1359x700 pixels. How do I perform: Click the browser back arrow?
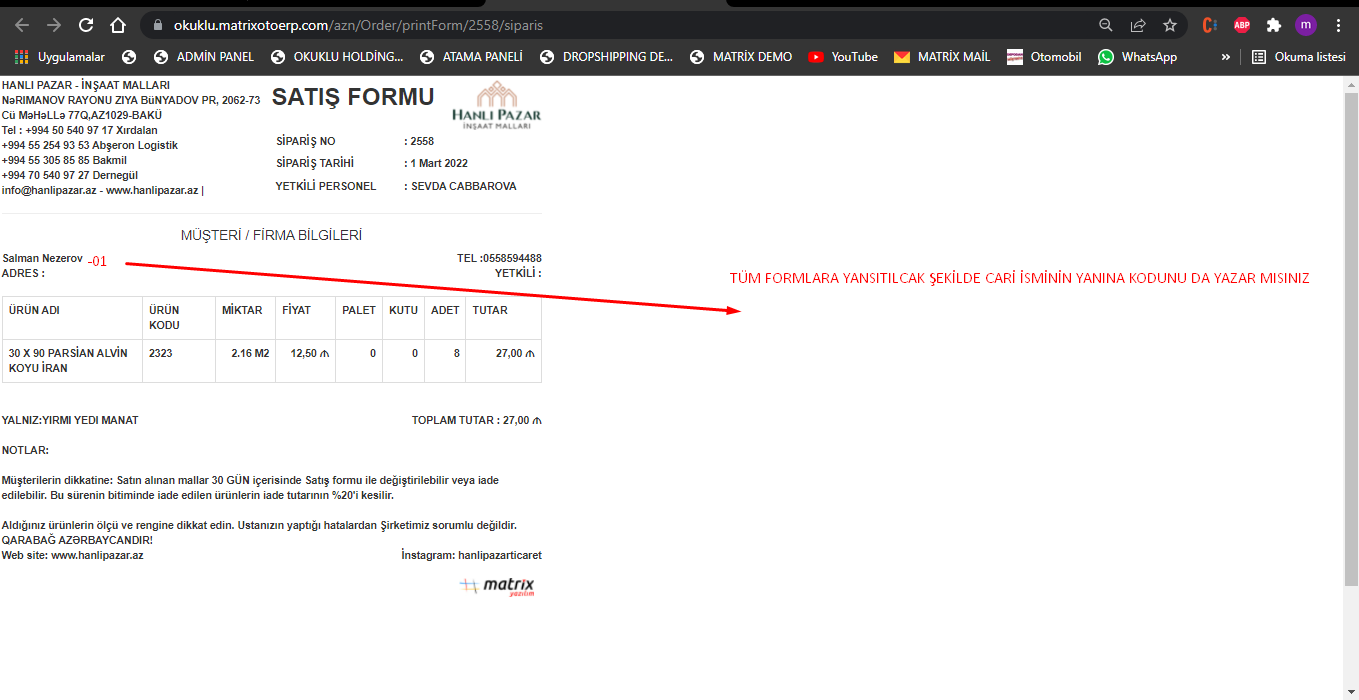coord(22,25)
